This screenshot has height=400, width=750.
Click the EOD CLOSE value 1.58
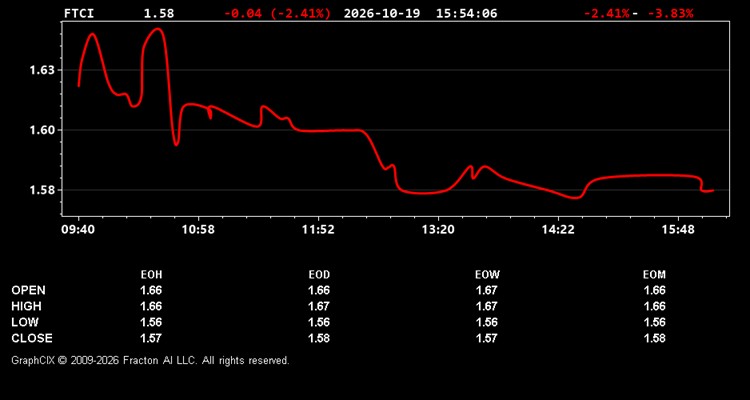(x=319, y=338)
